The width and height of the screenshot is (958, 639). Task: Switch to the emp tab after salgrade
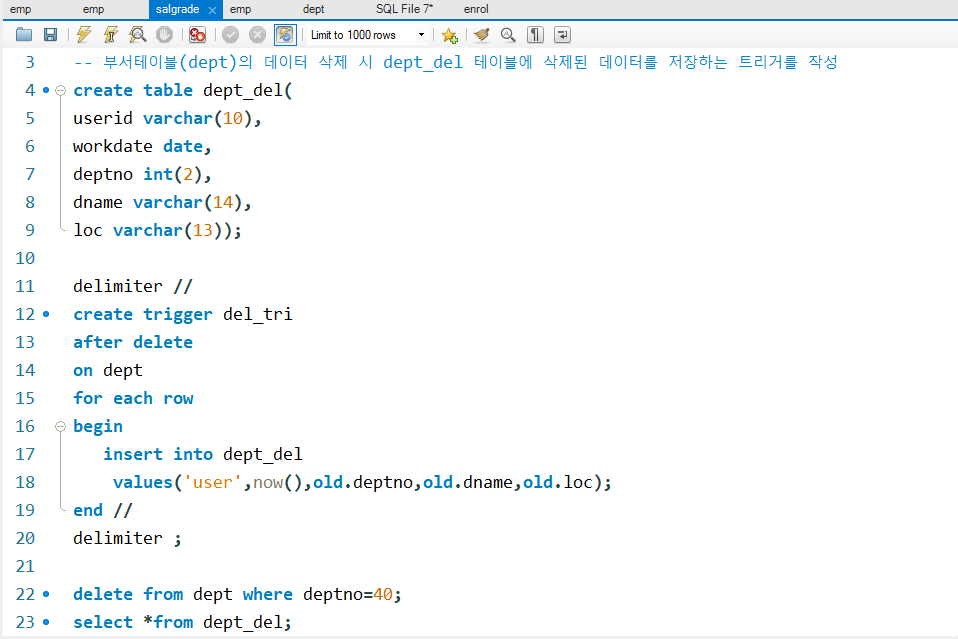pos(241,9)
